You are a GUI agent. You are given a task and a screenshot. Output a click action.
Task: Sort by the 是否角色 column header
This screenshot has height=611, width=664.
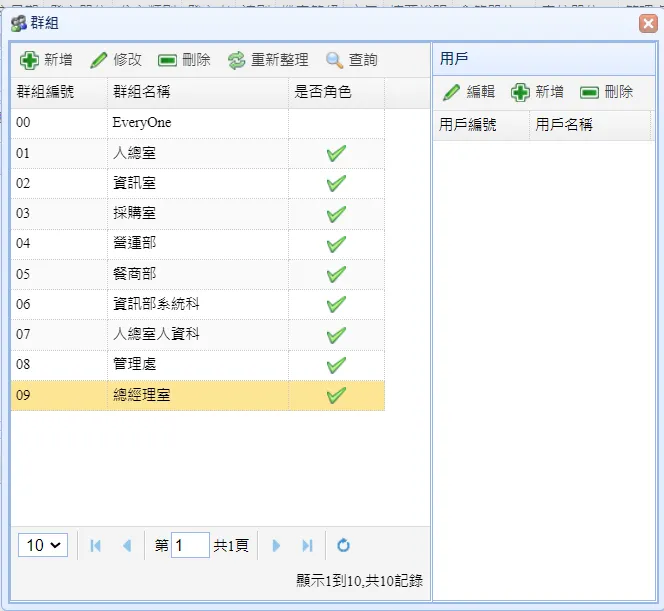[337, 92]
